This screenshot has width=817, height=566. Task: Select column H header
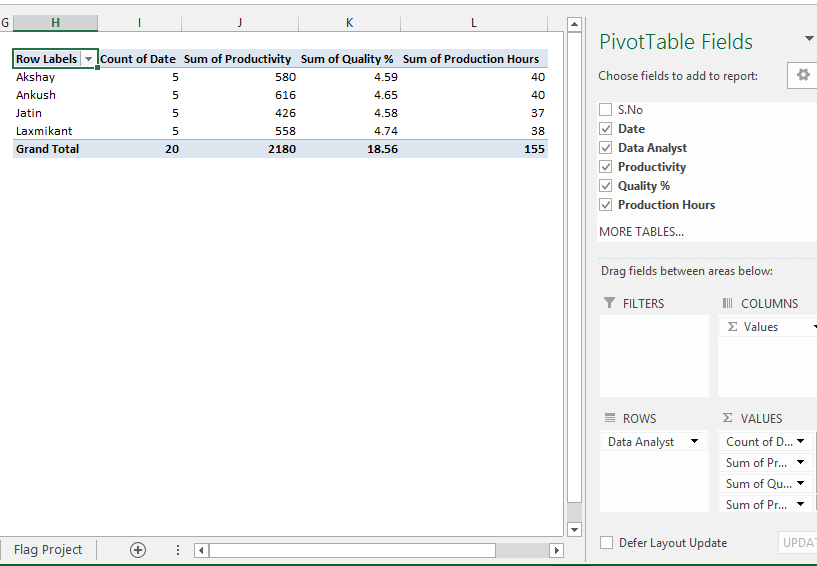55,22
